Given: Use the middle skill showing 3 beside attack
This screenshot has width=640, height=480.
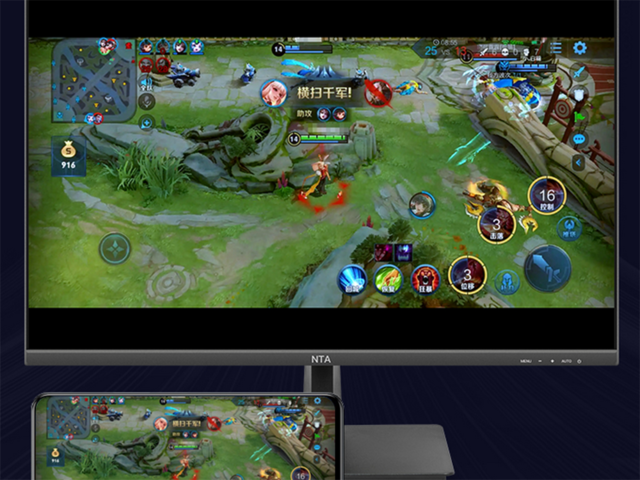Looking at the screenshot, I should 496,225.
